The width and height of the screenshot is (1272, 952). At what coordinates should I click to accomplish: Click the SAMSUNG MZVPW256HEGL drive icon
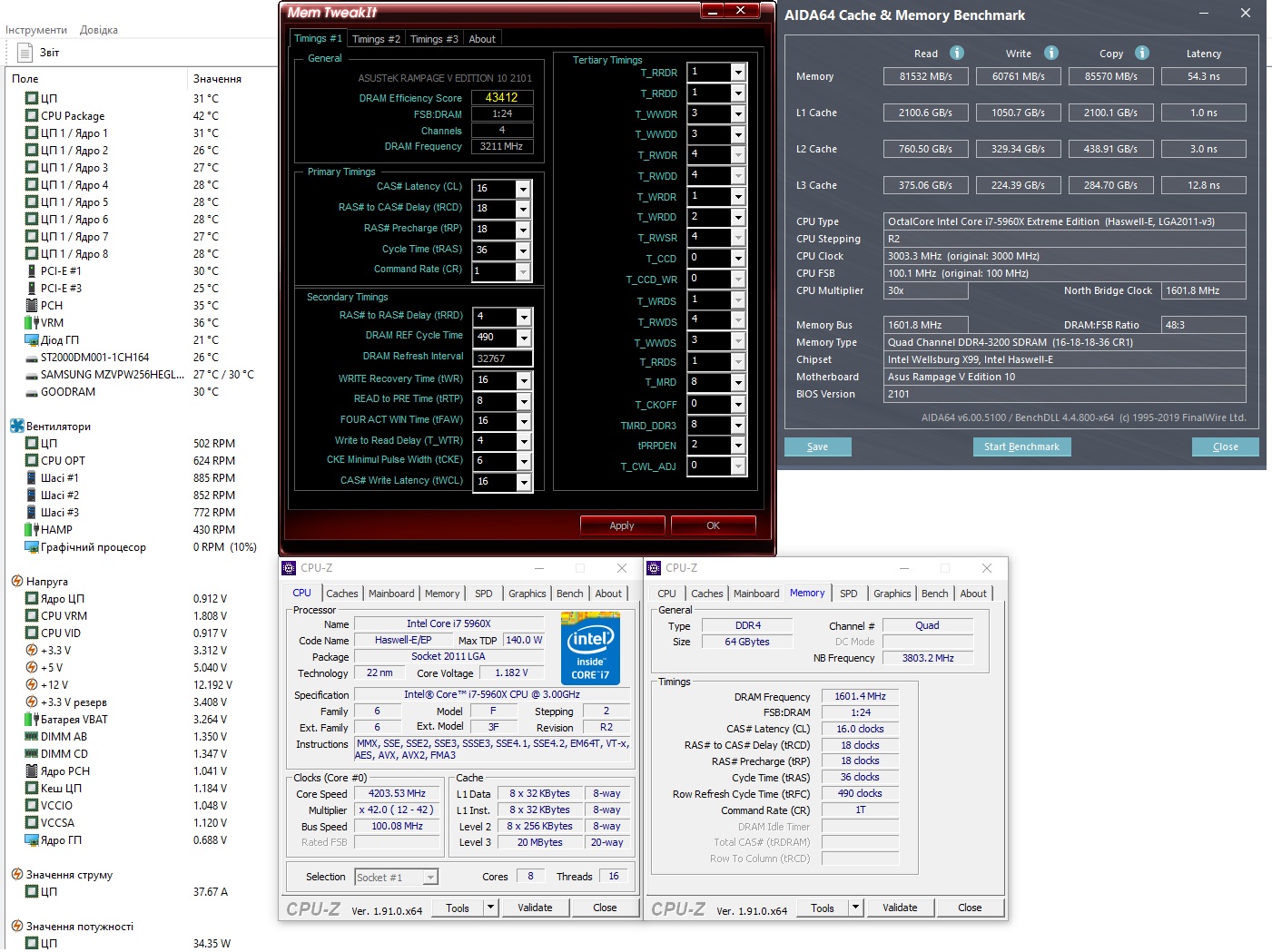pos(32,375)
